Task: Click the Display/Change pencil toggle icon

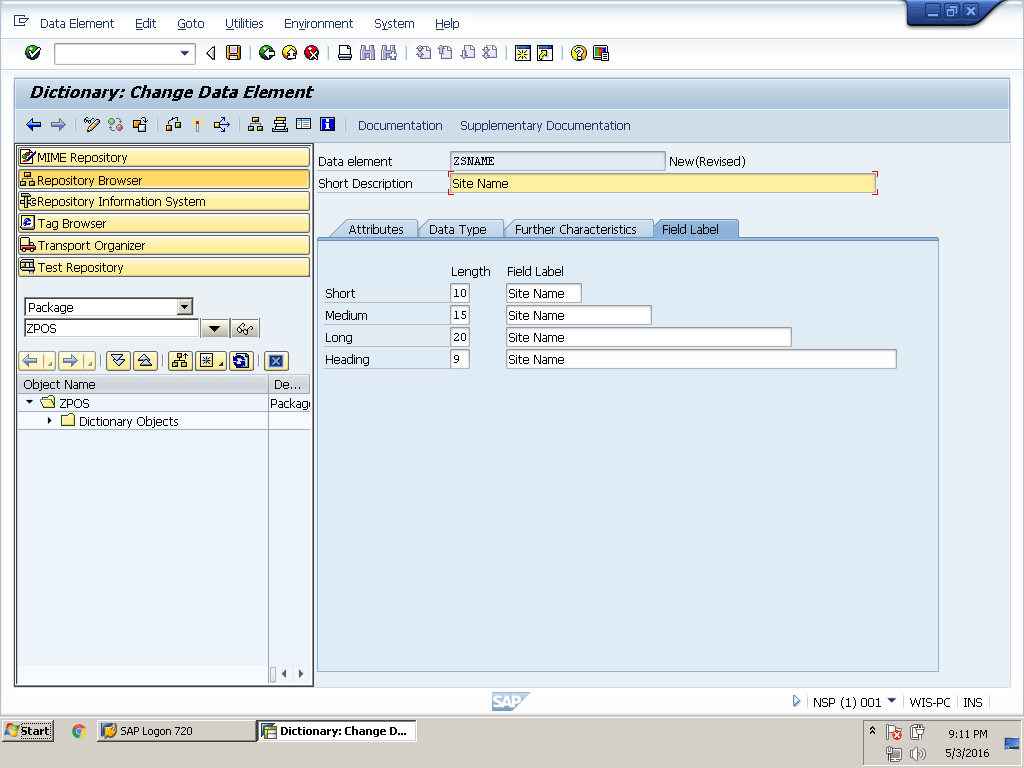Action: click(x=92, y=125)
